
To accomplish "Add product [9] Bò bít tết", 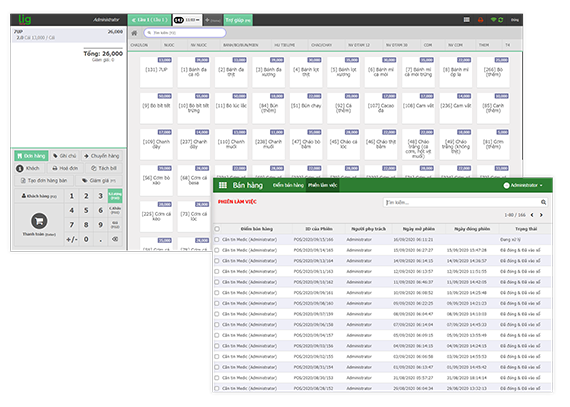I will click(156, 108).
